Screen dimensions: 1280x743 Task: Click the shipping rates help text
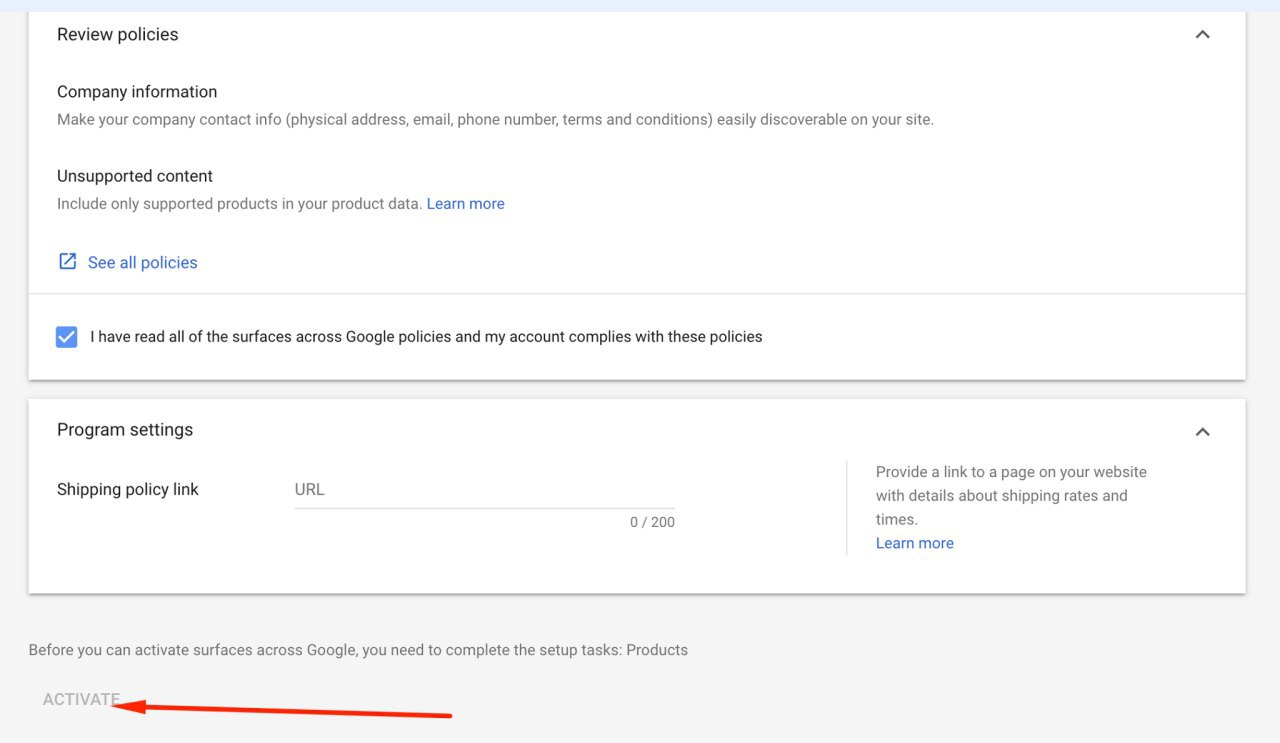[1010, 495]
